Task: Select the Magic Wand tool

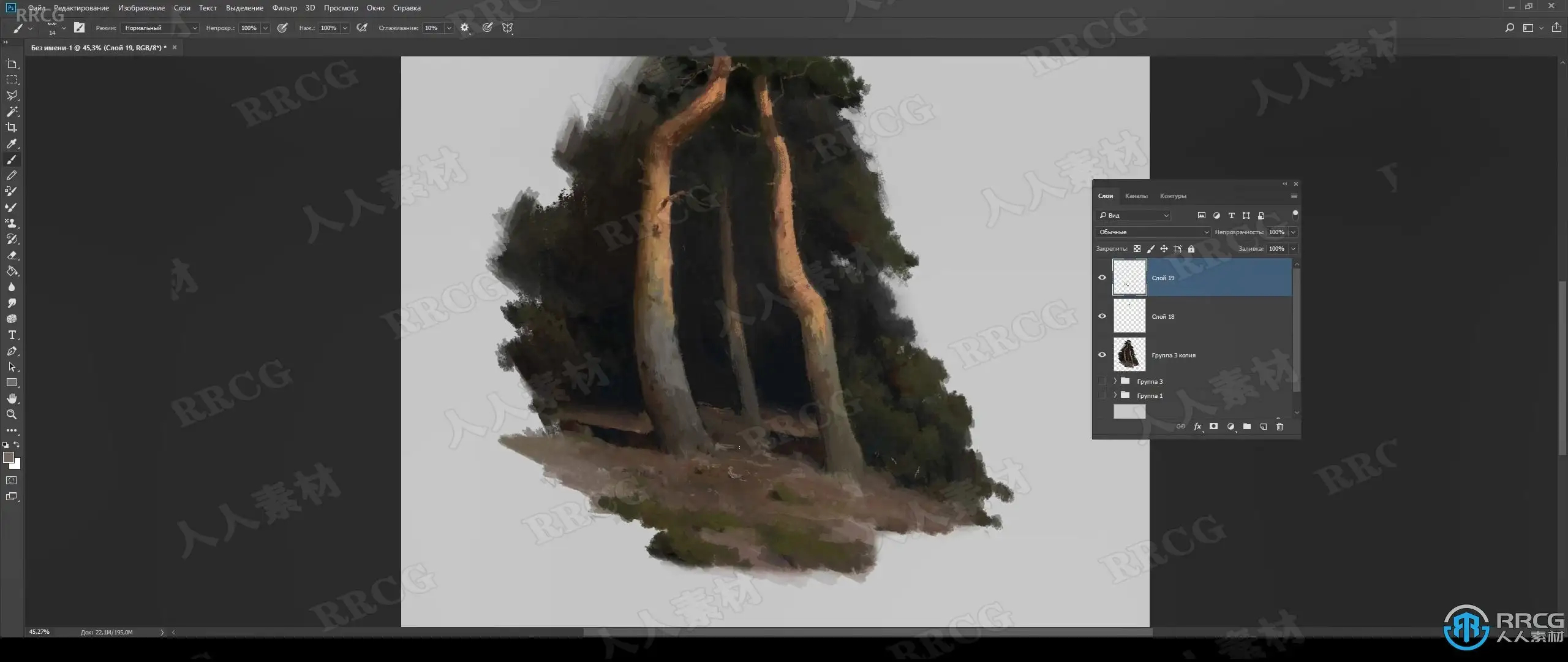Action: pos(12,112)
